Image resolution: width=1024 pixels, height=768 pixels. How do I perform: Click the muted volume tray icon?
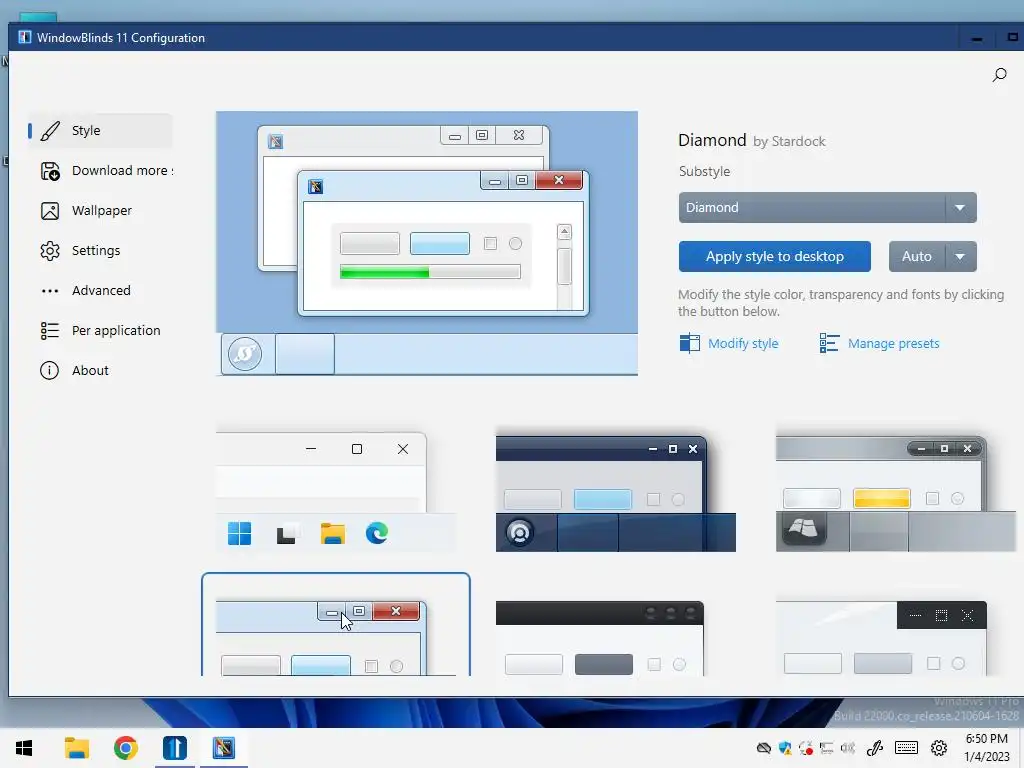[x=848, y=748]
